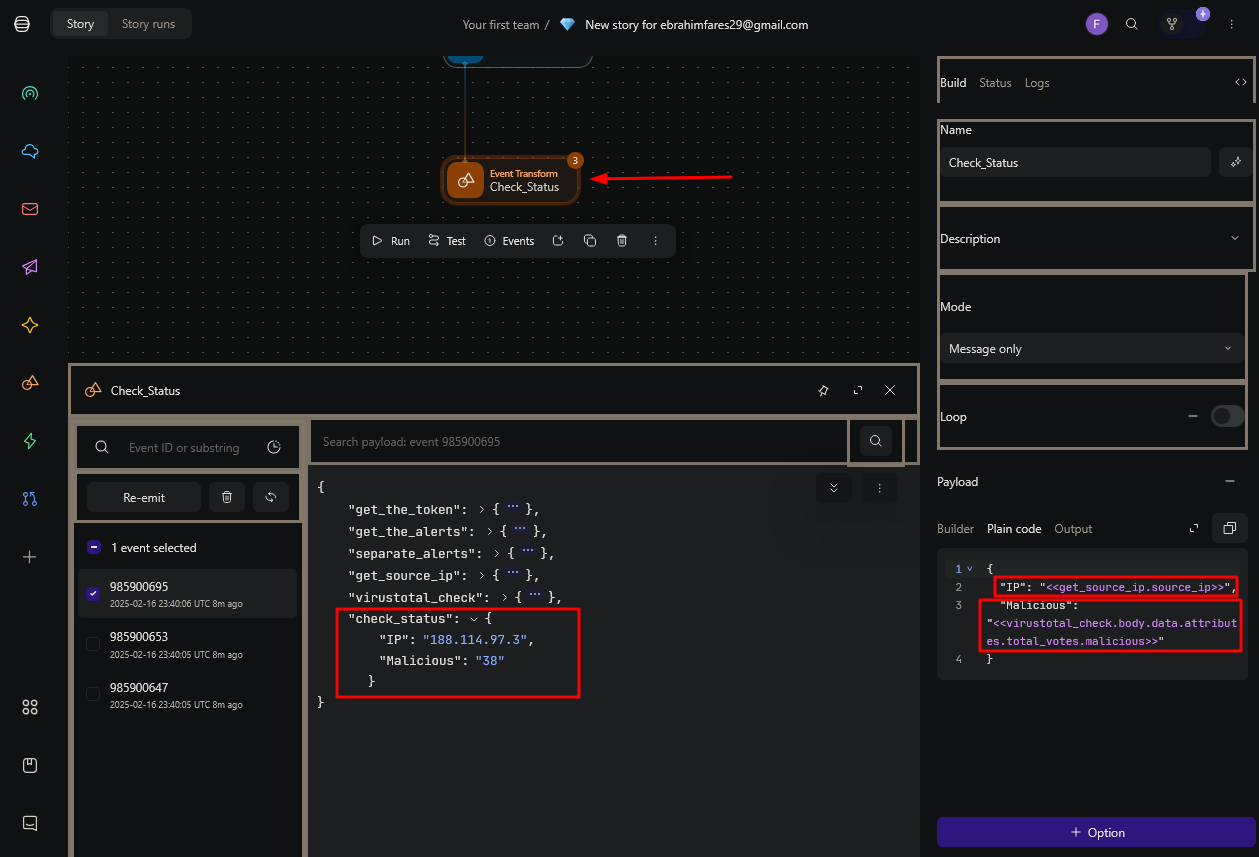Screen dimensions: 1259x857
Task: Click the Re-emit button
Action: (x=144, y=497)
